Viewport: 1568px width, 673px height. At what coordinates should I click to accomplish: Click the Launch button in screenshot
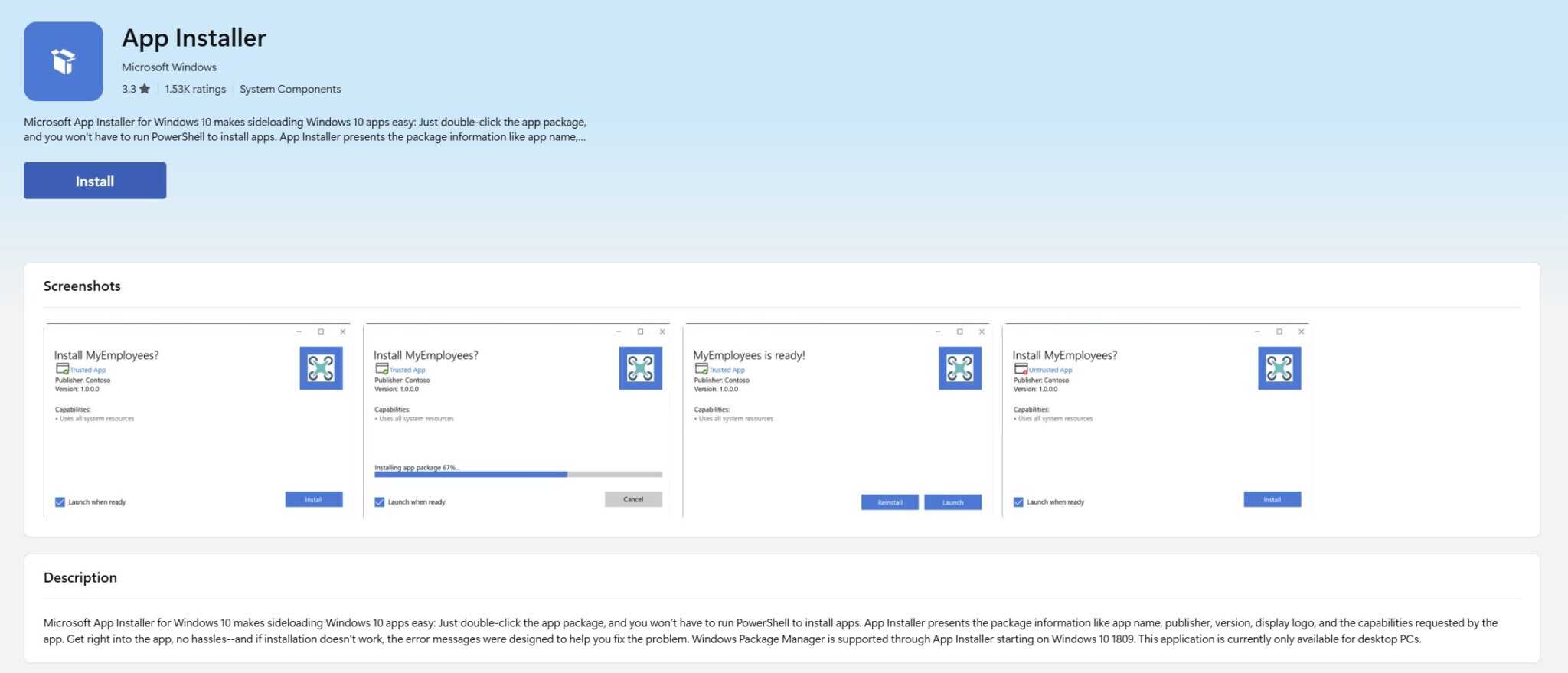[952, 502]
